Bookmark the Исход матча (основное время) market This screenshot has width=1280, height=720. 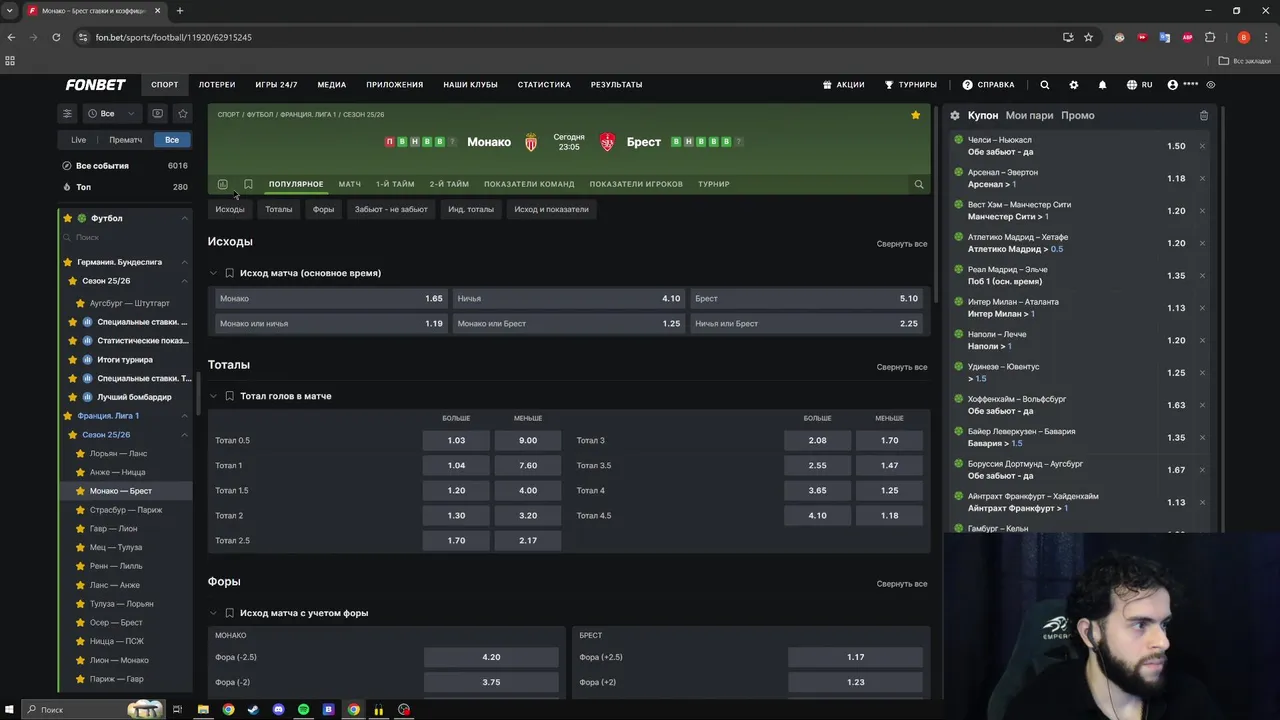tap(229, 273)
